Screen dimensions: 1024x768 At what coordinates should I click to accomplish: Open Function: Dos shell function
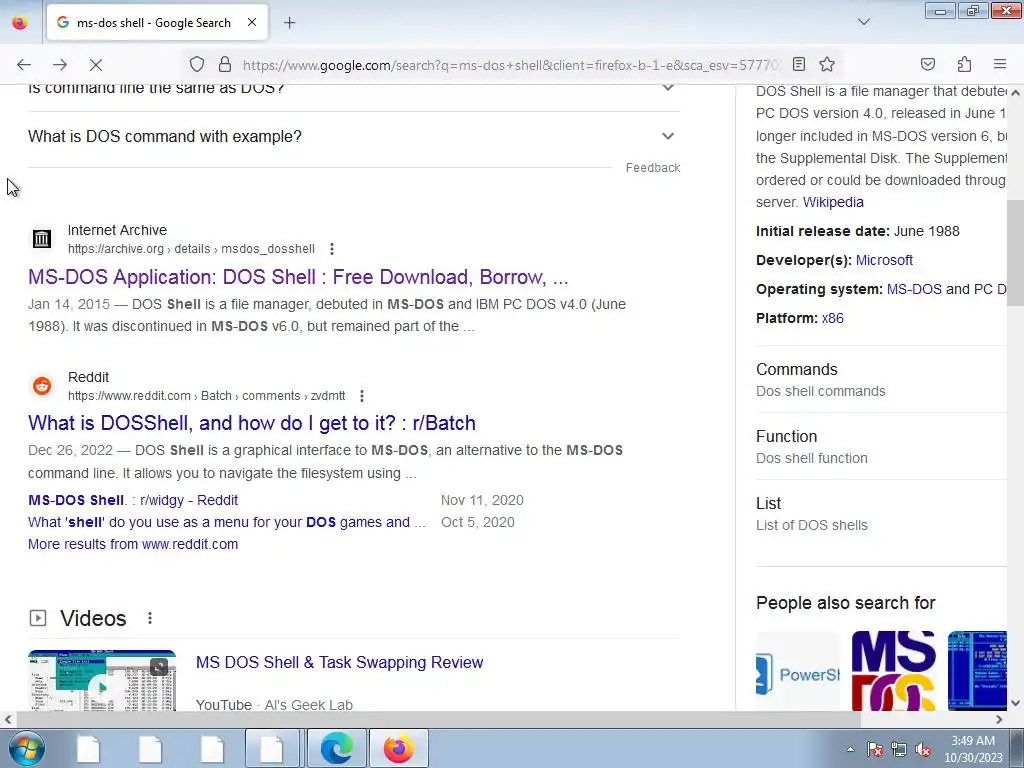point(882,447)
